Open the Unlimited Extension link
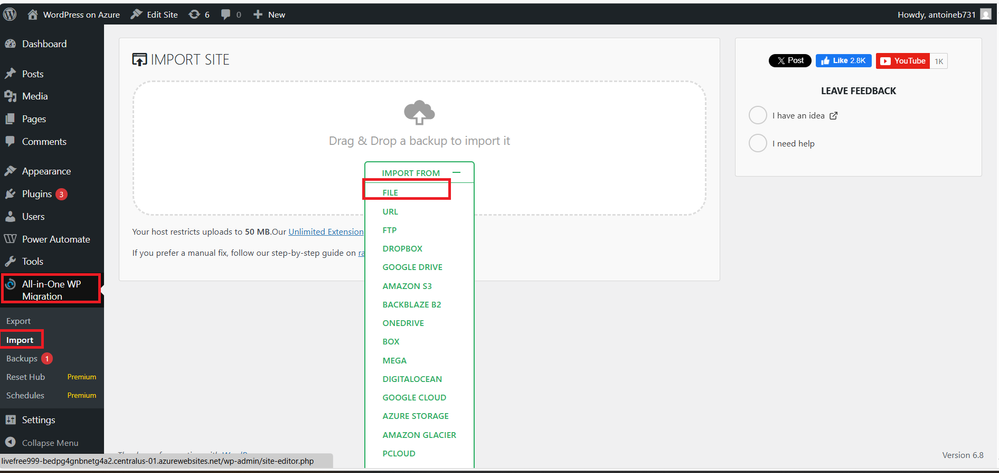Screen dimensions: 999x473 (x=326, y=232)
